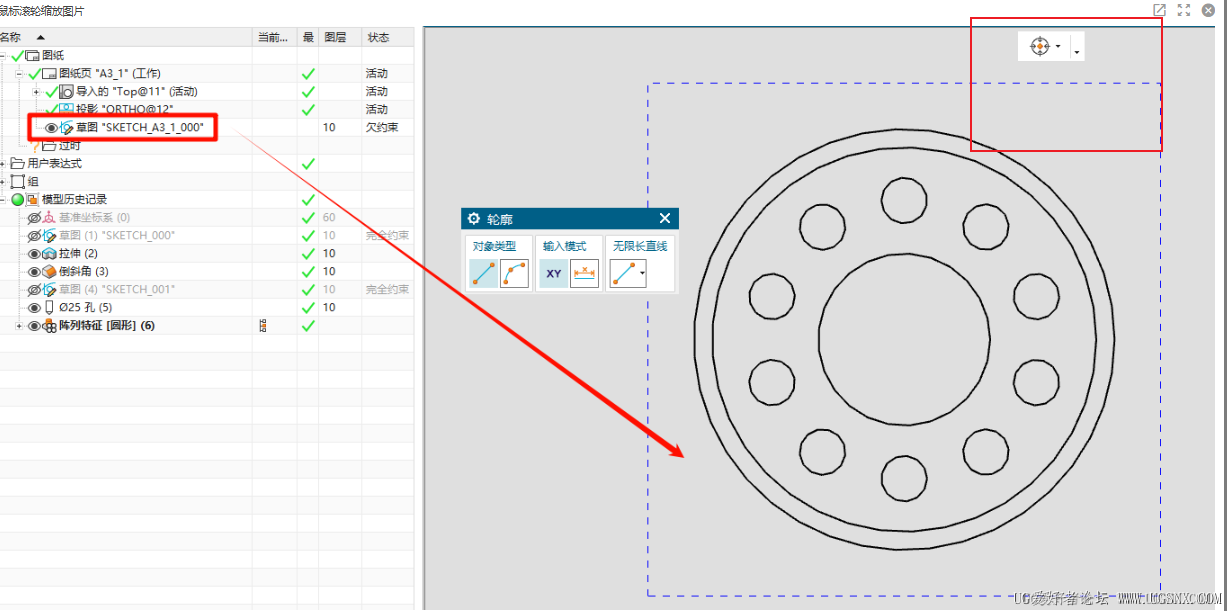Click the infinite line (无限长直线) icon
Image resolution: width=1227 pixels, height=611 pixels.
(623, 274)
